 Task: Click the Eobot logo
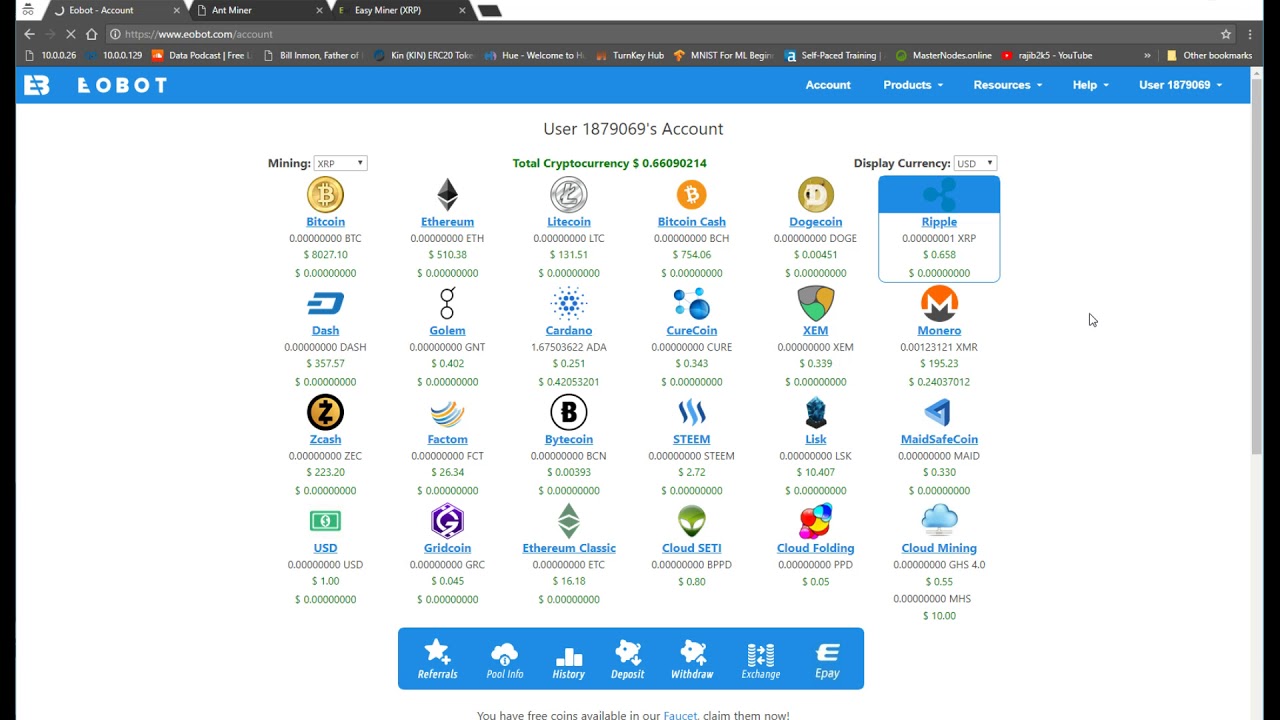(x=96, y=85)
